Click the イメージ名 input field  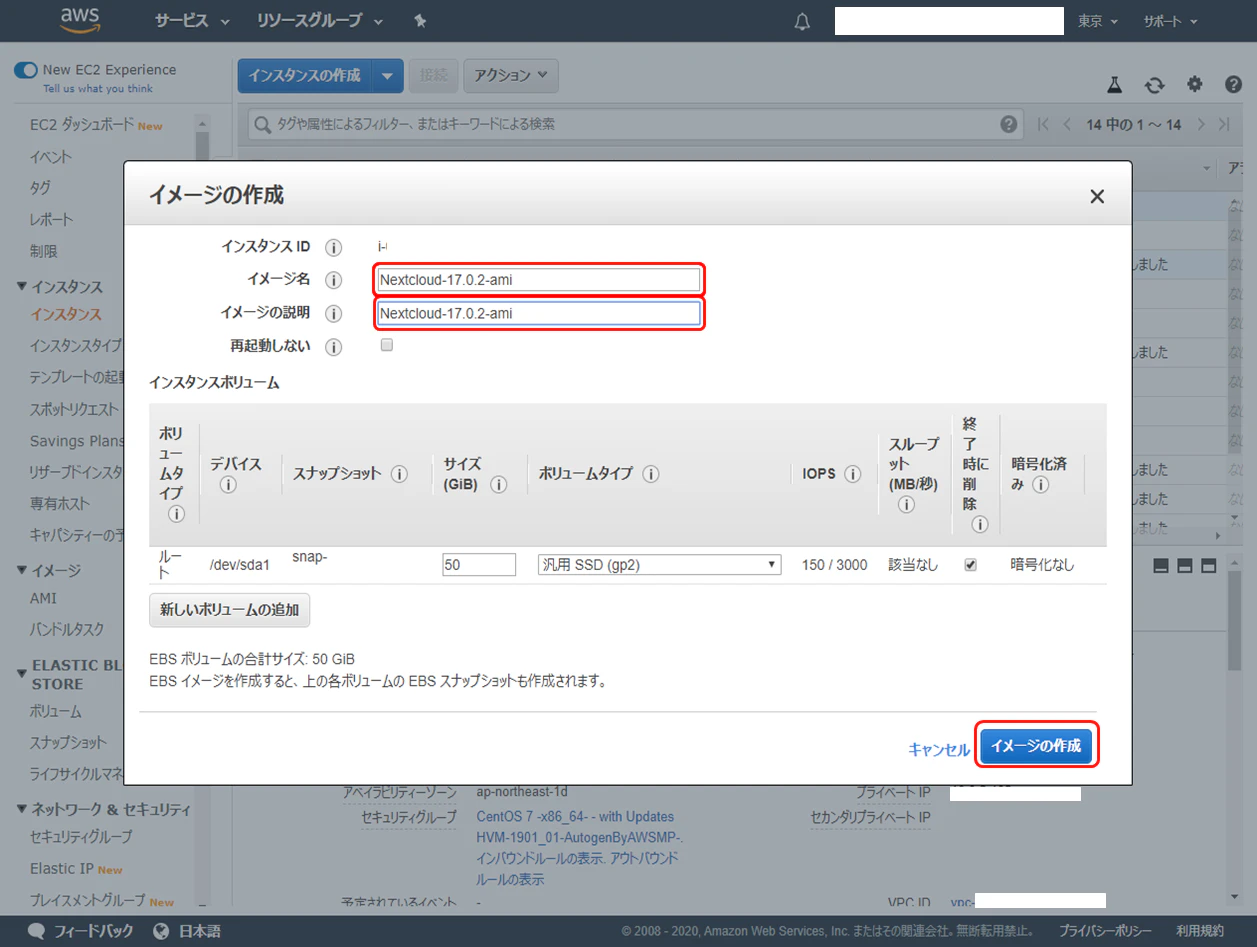point(539,280)
